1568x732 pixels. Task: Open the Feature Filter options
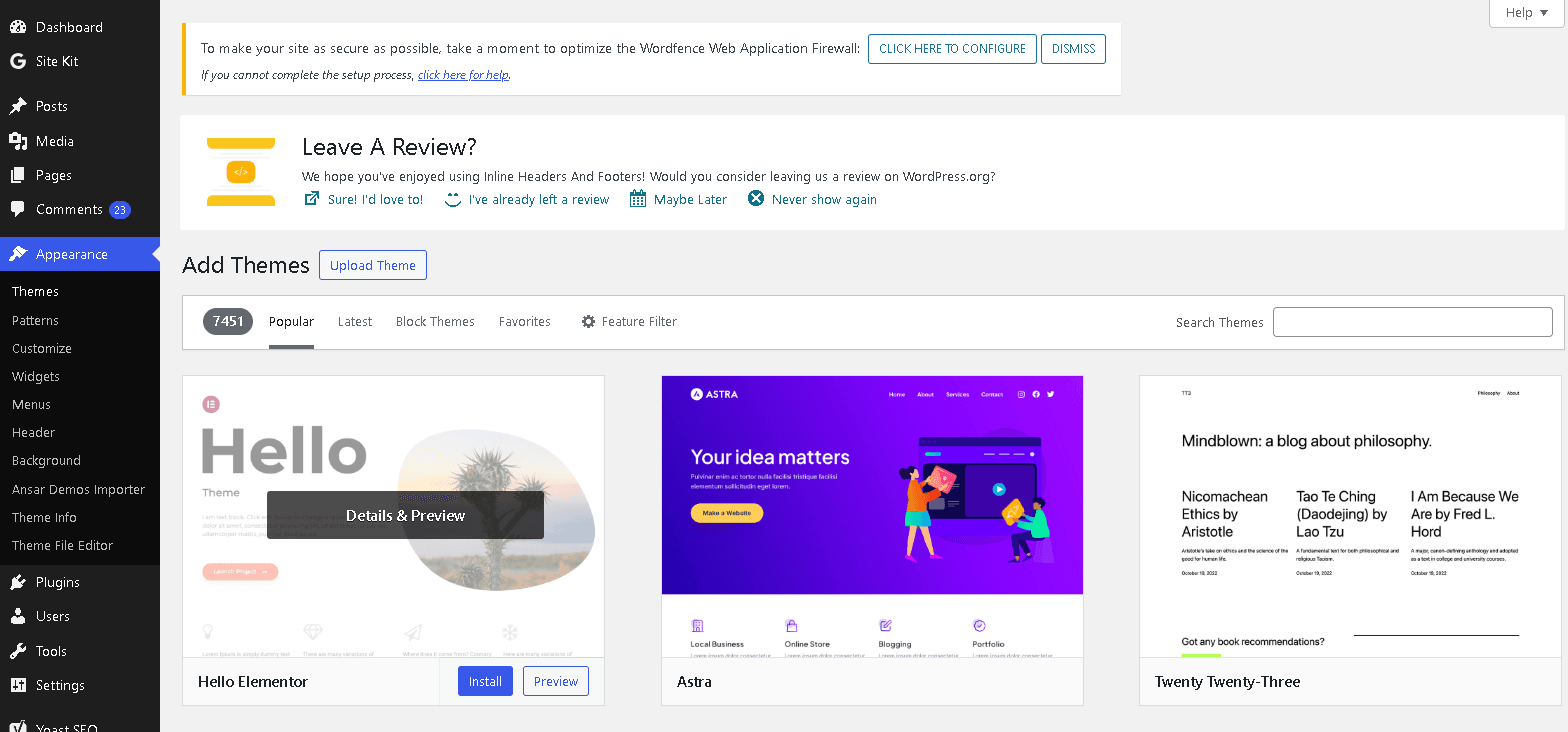pos(629,322)
